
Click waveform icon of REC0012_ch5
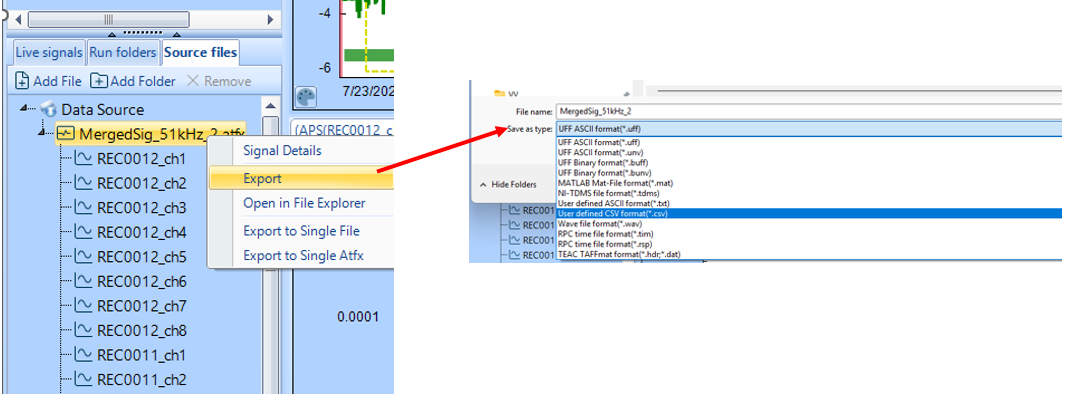84,257
